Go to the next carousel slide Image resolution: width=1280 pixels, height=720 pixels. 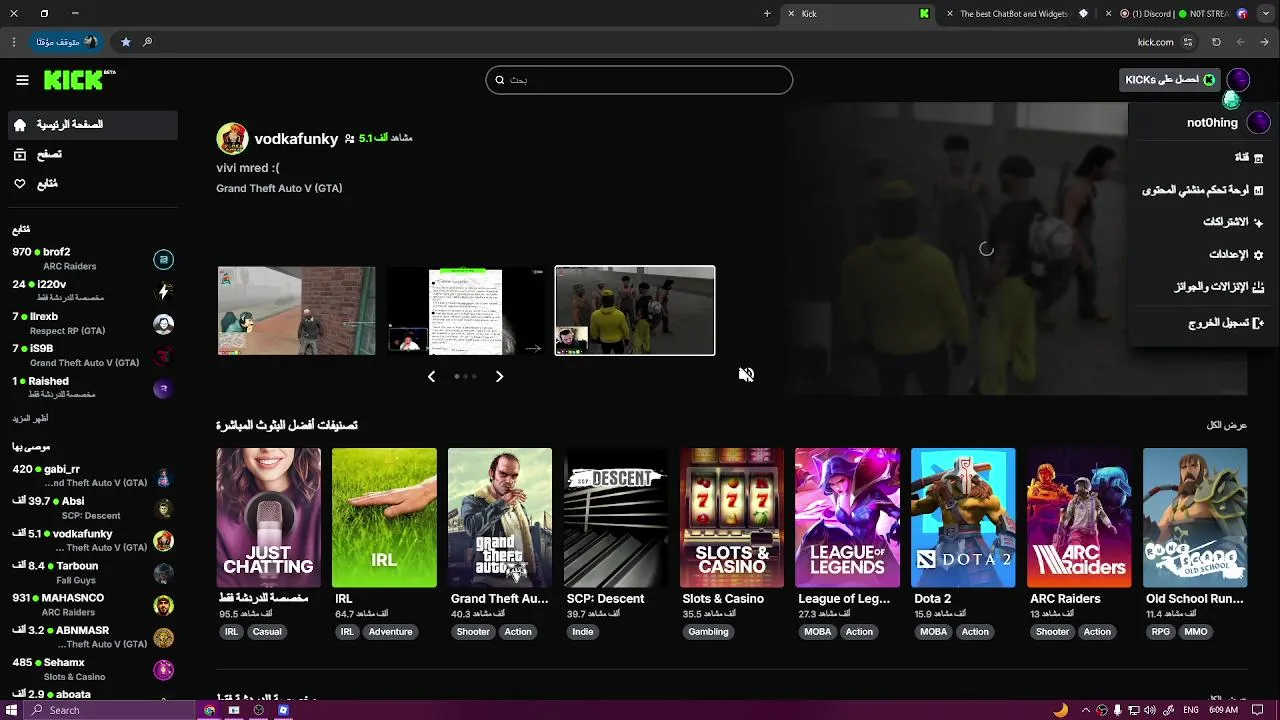[x=499, y=376]
